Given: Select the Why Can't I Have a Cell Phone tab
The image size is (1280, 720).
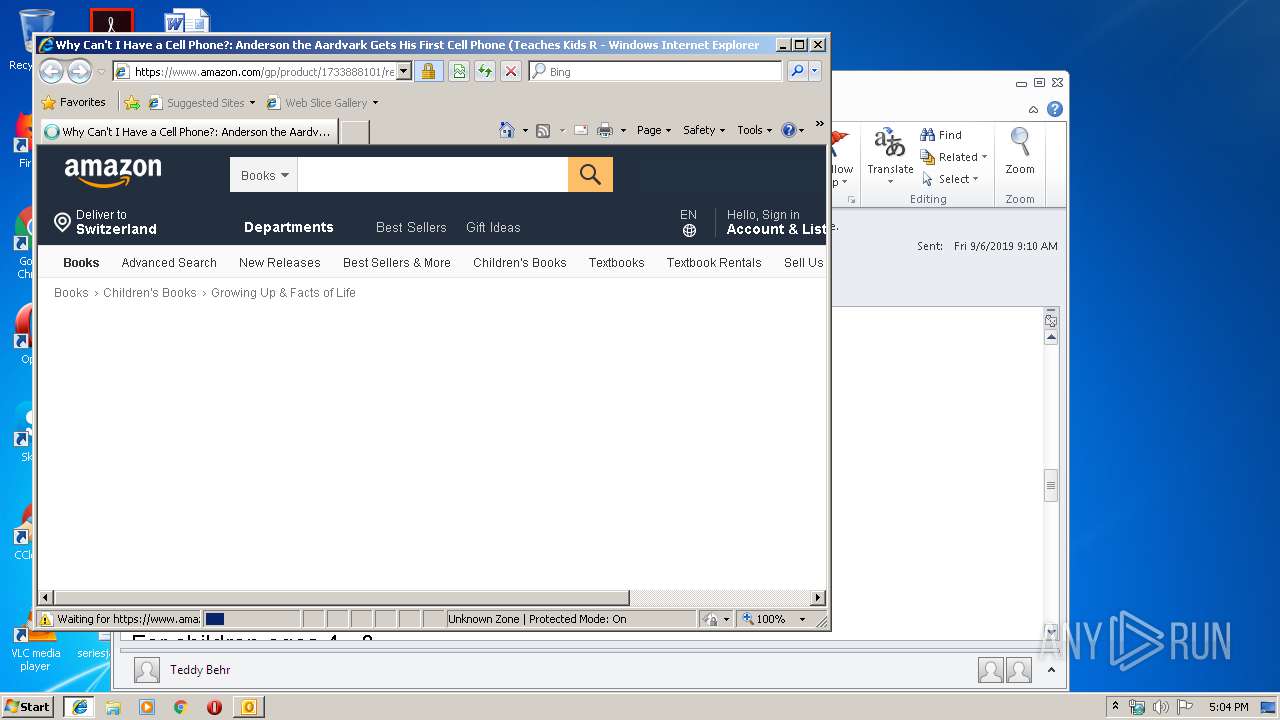Looking at the screenshot, I should pos(188,131).
